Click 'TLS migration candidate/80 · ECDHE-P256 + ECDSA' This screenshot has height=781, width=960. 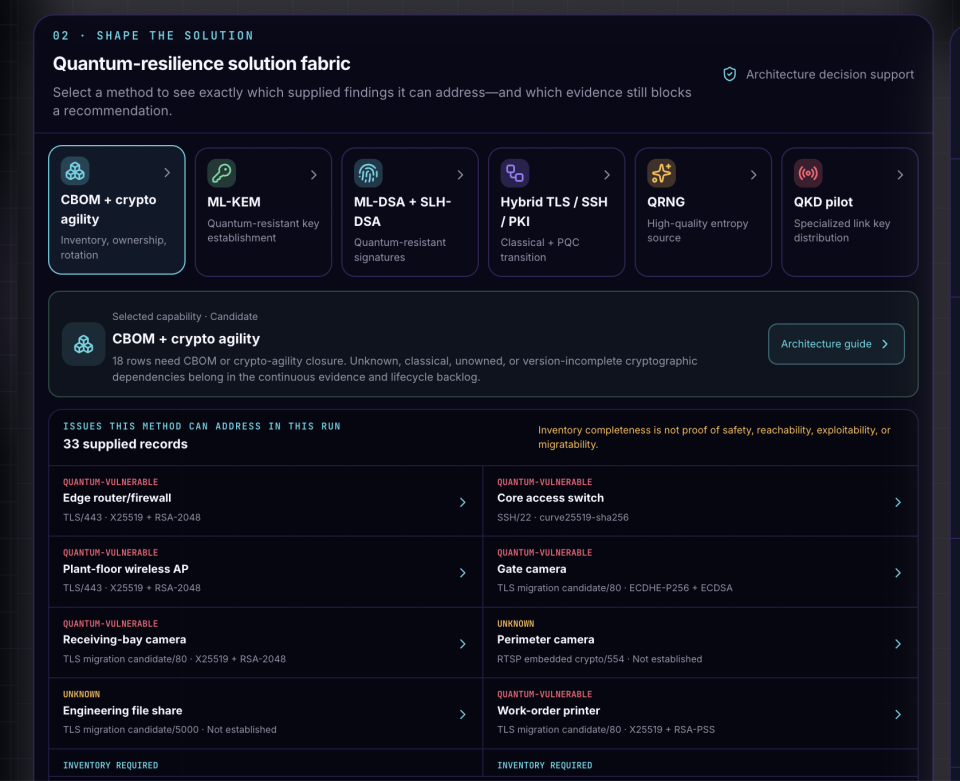(615, 588)
